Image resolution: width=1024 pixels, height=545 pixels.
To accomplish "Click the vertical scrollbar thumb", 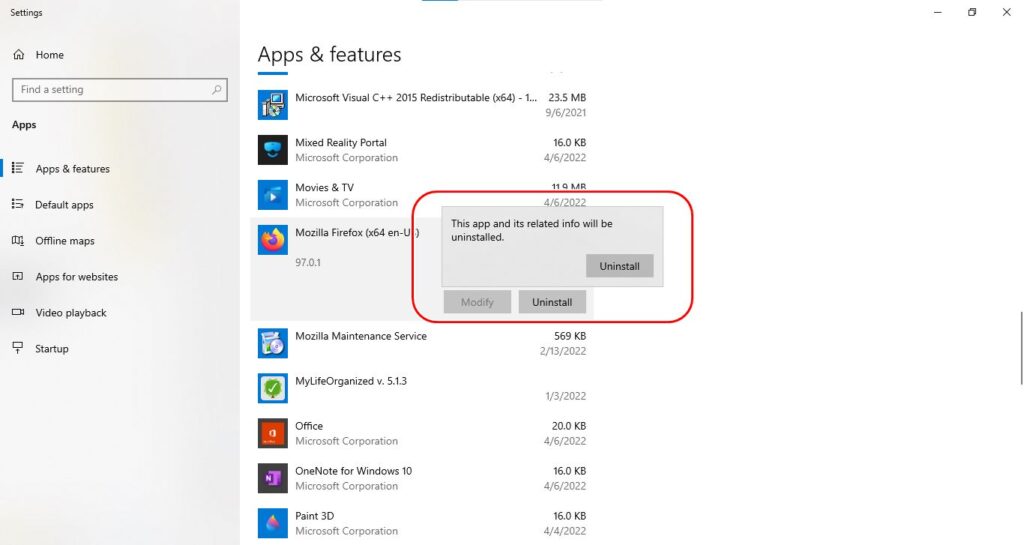I will (x=1021, y=348).
